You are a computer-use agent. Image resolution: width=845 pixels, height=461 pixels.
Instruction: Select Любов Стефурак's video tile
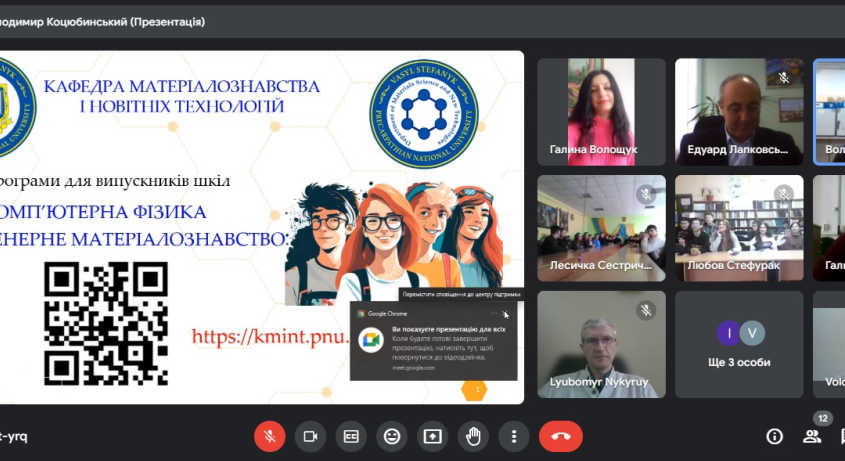(738, 227)
